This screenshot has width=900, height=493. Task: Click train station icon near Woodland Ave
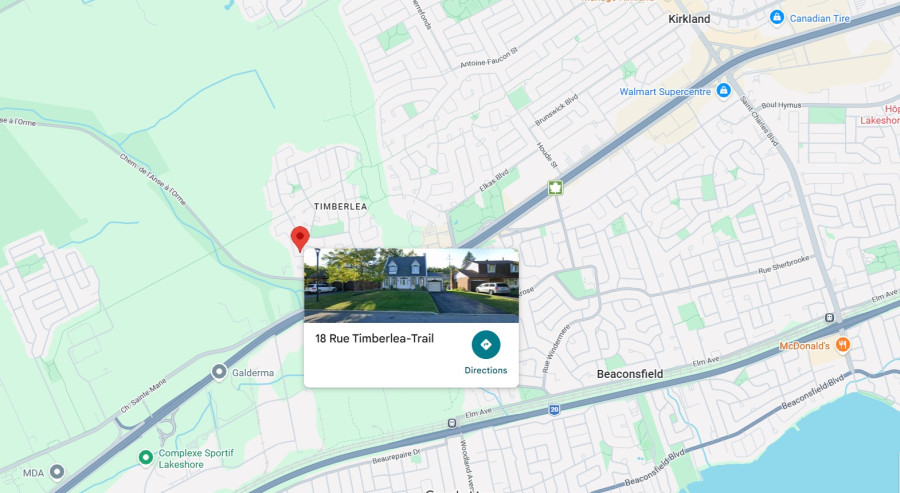click(x=452, y=424)
